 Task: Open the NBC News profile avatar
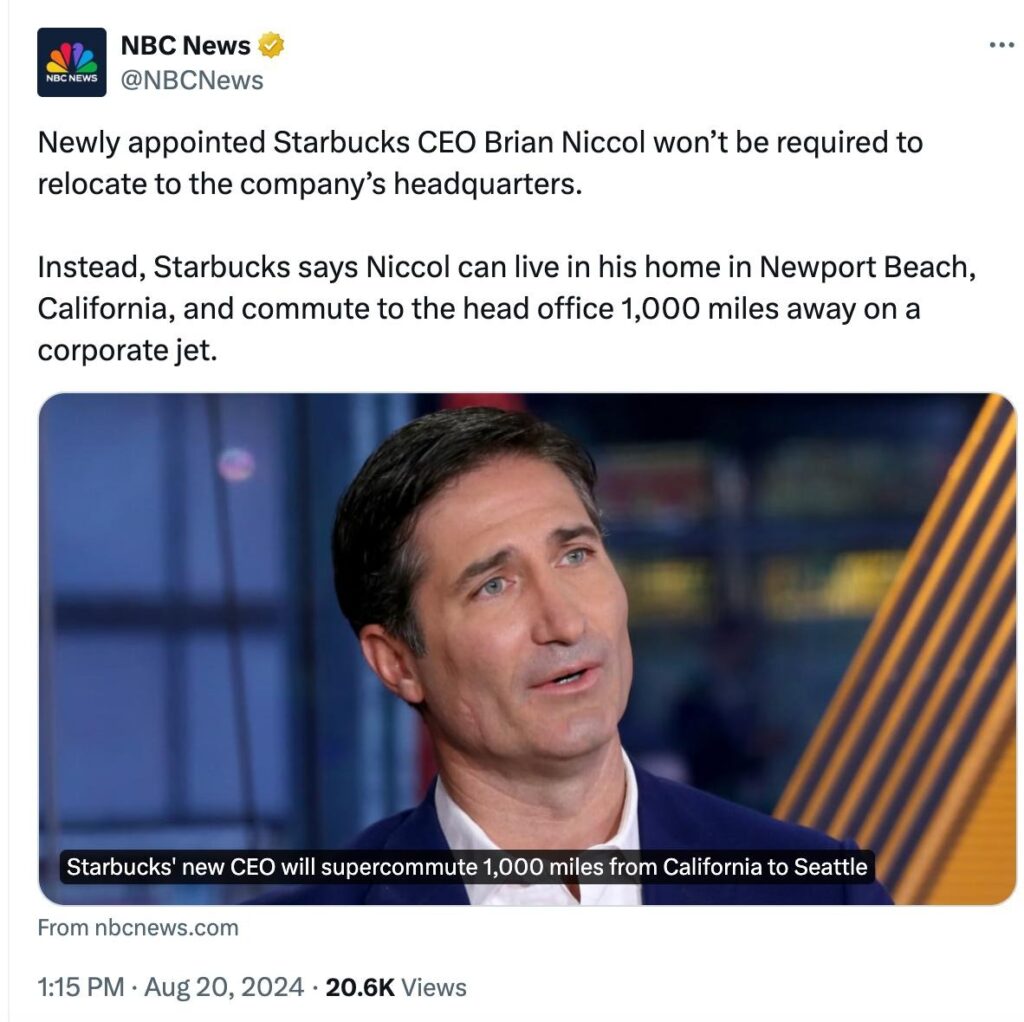click(x=72, y=62)
